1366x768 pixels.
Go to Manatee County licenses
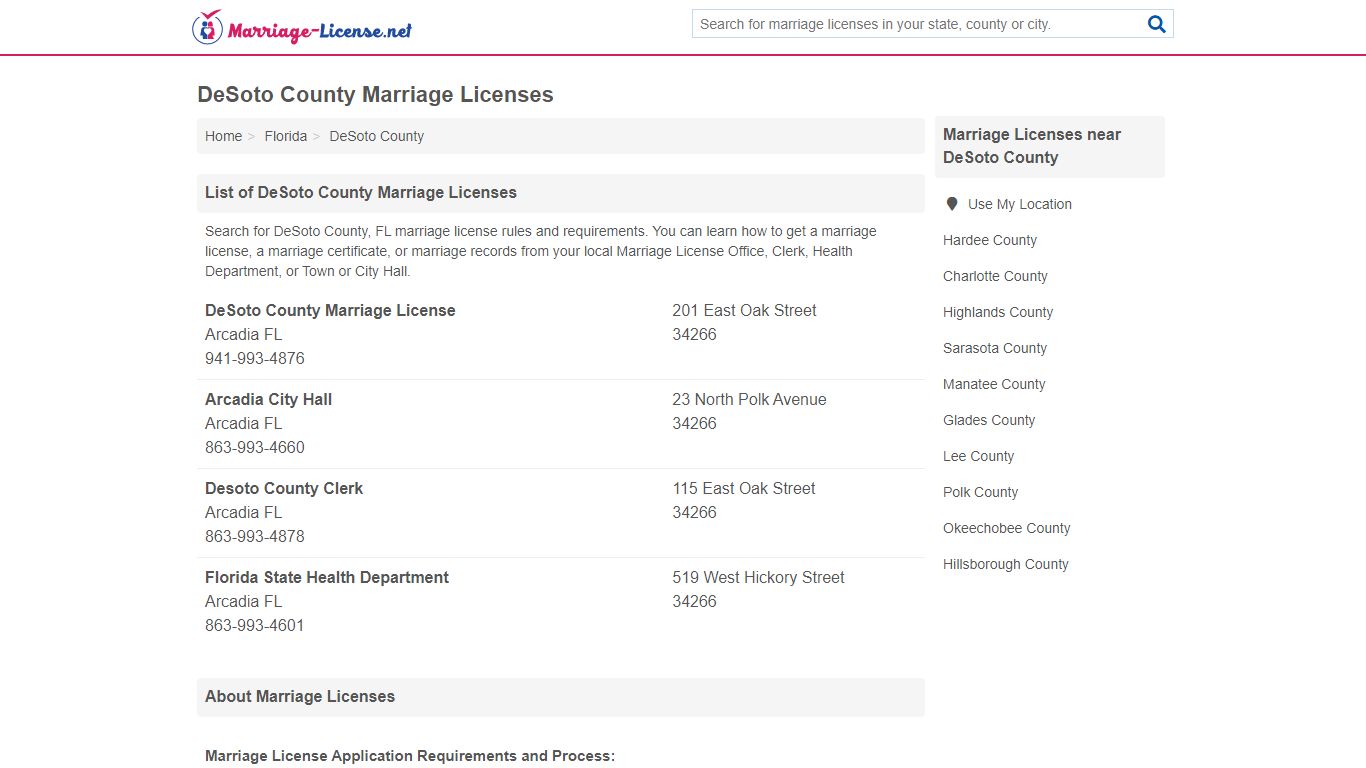[x=994, y=384]
